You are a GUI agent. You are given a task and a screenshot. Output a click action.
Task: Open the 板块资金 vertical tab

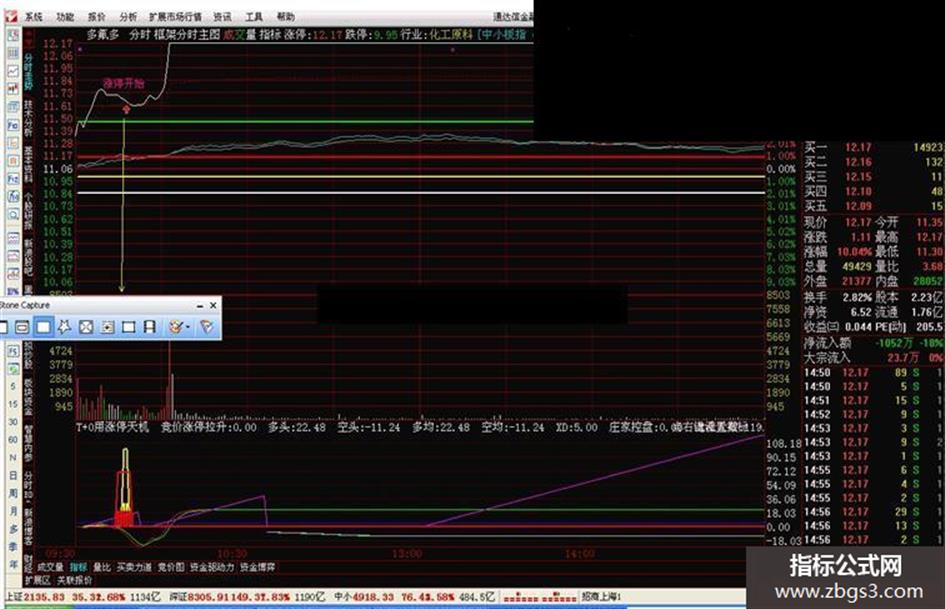(28, 397)
